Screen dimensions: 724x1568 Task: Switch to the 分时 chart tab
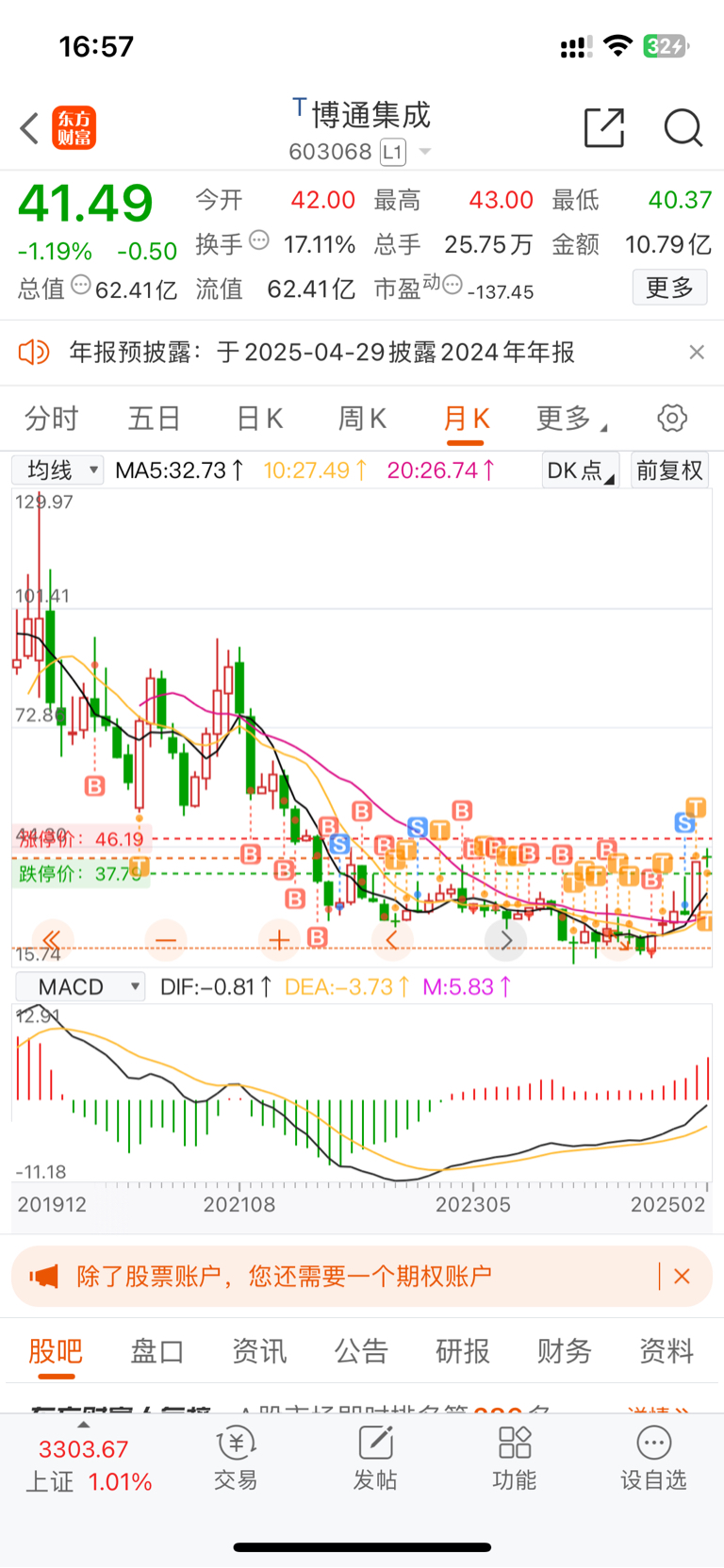[51, 418]
